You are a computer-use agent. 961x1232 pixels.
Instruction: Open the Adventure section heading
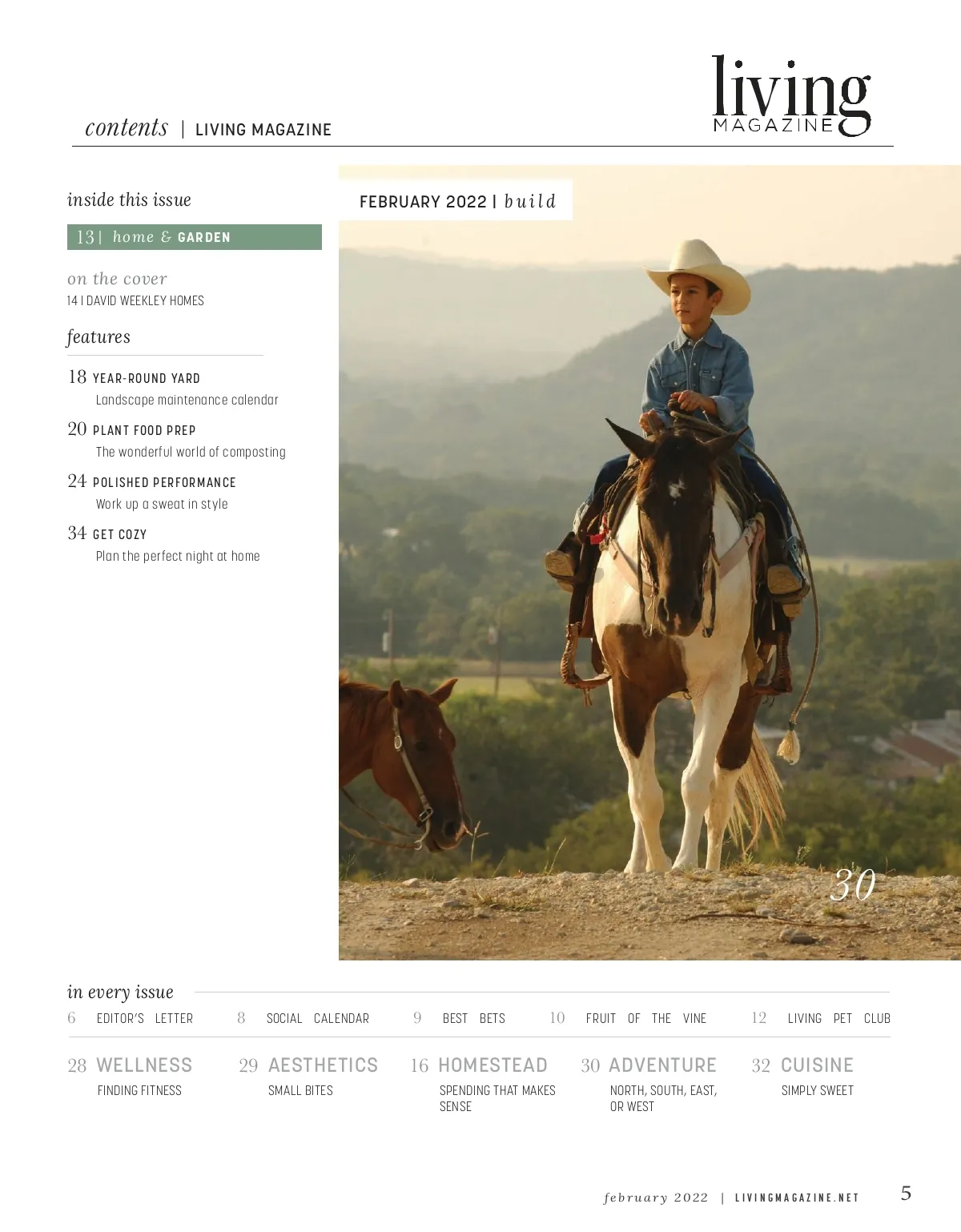tap(661, 1065)
